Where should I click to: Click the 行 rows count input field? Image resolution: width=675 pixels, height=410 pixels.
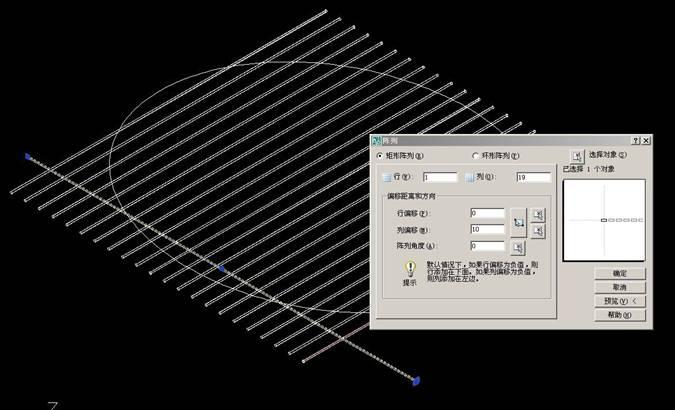pyautogui.click(x=440, y=177)
